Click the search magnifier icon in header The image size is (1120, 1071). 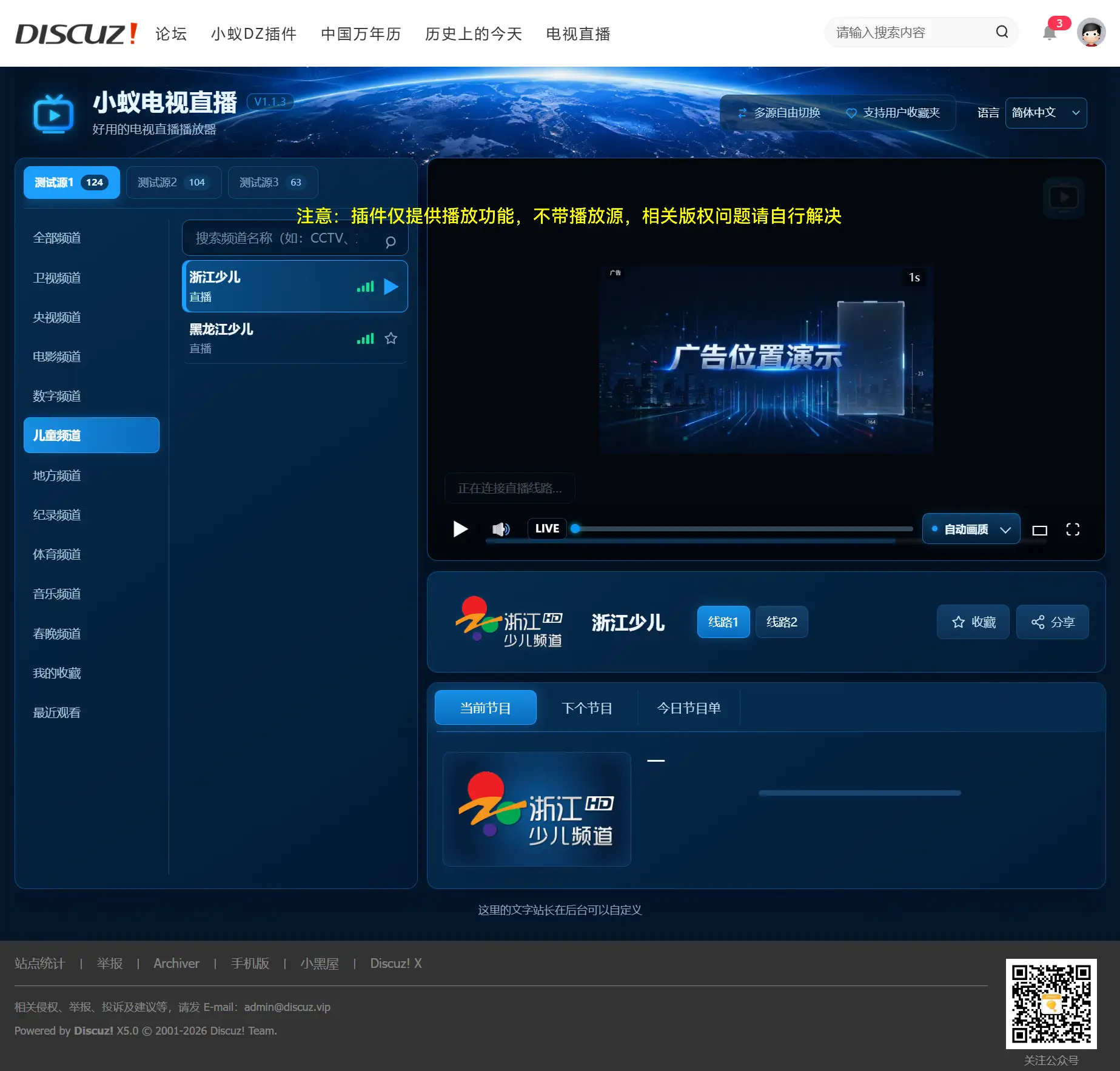click(x=1002, y=32)
